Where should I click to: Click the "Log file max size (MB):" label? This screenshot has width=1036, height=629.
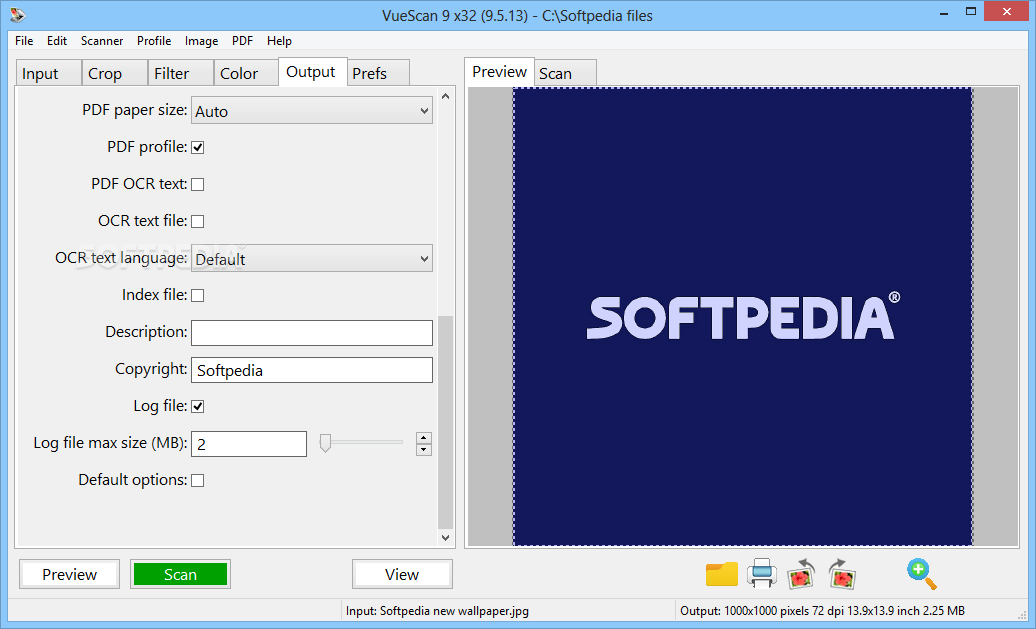pos(110,443)
